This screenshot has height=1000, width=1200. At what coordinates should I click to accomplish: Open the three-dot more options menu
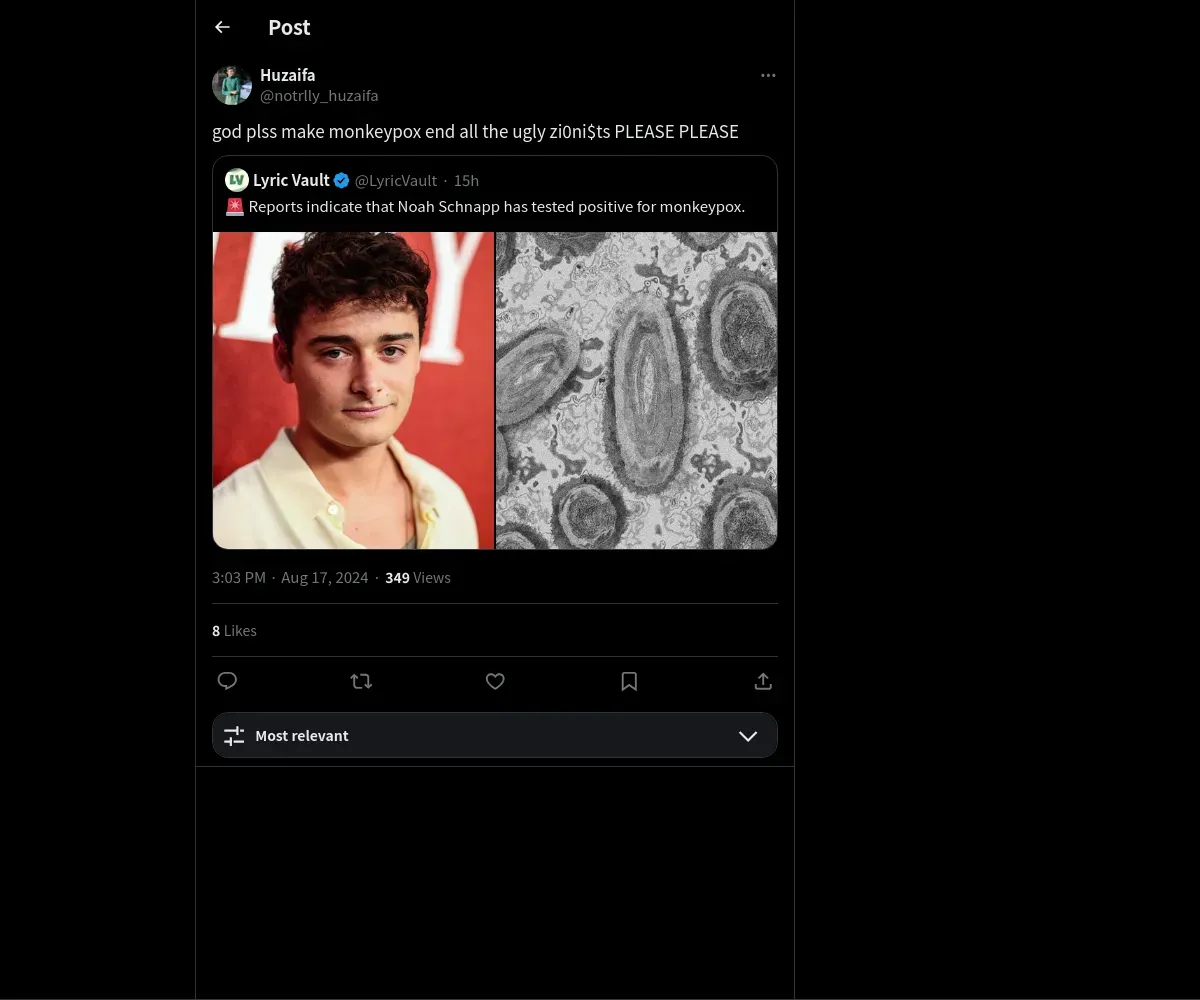(768, 76)
